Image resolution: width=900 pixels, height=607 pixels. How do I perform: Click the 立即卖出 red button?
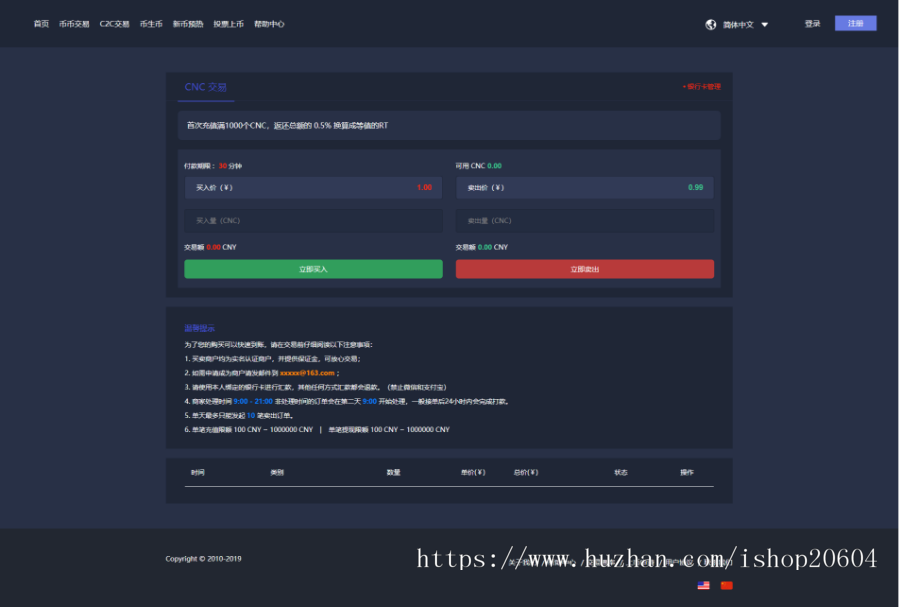click(x=585, y=268)
